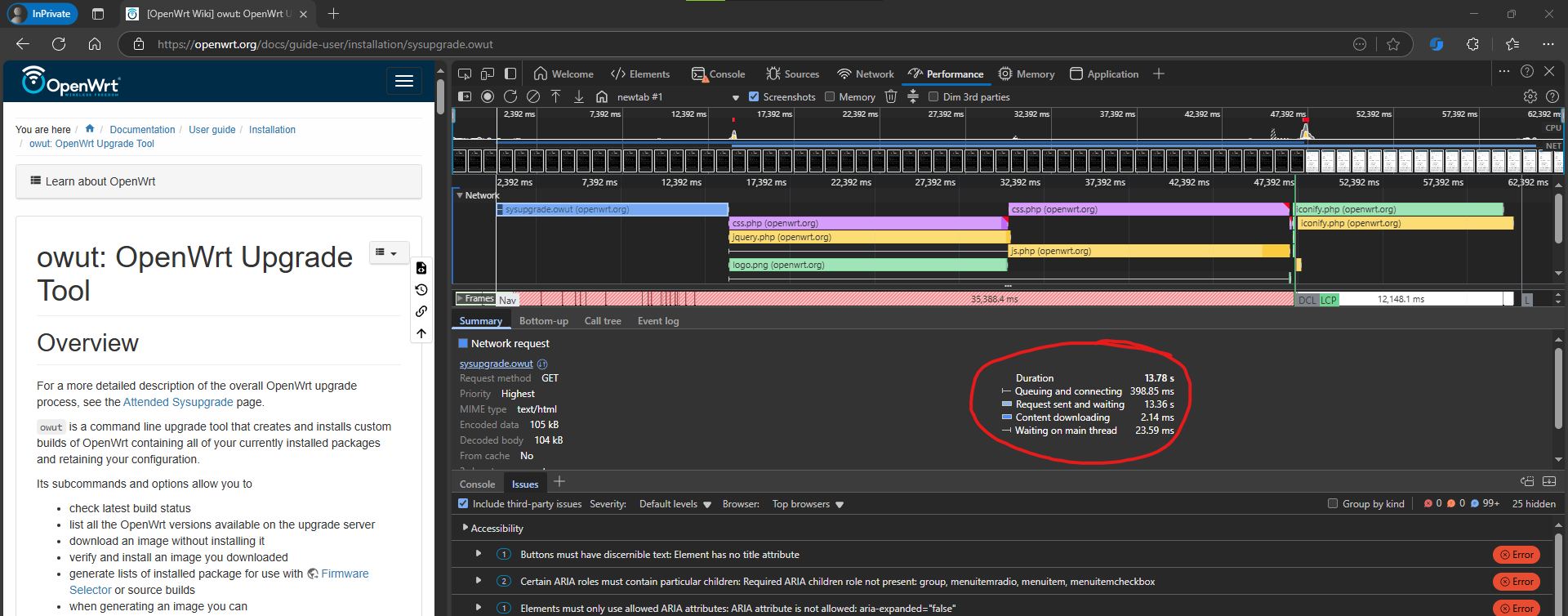Select the logo.png network request bar
This screenshot has height=616, width=1568.
(868, 265)
